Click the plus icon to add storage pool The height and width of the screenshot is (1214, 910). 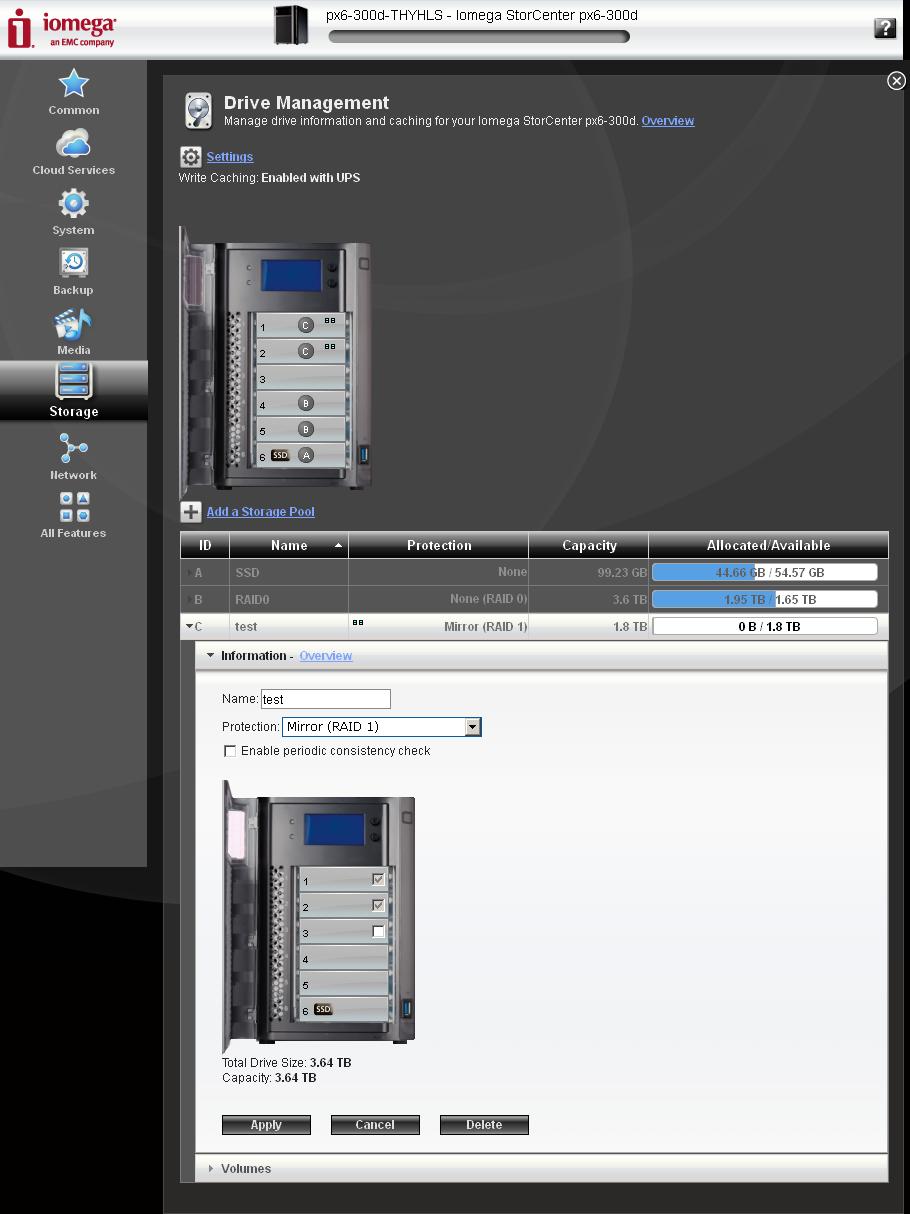(x=191, y=512)
